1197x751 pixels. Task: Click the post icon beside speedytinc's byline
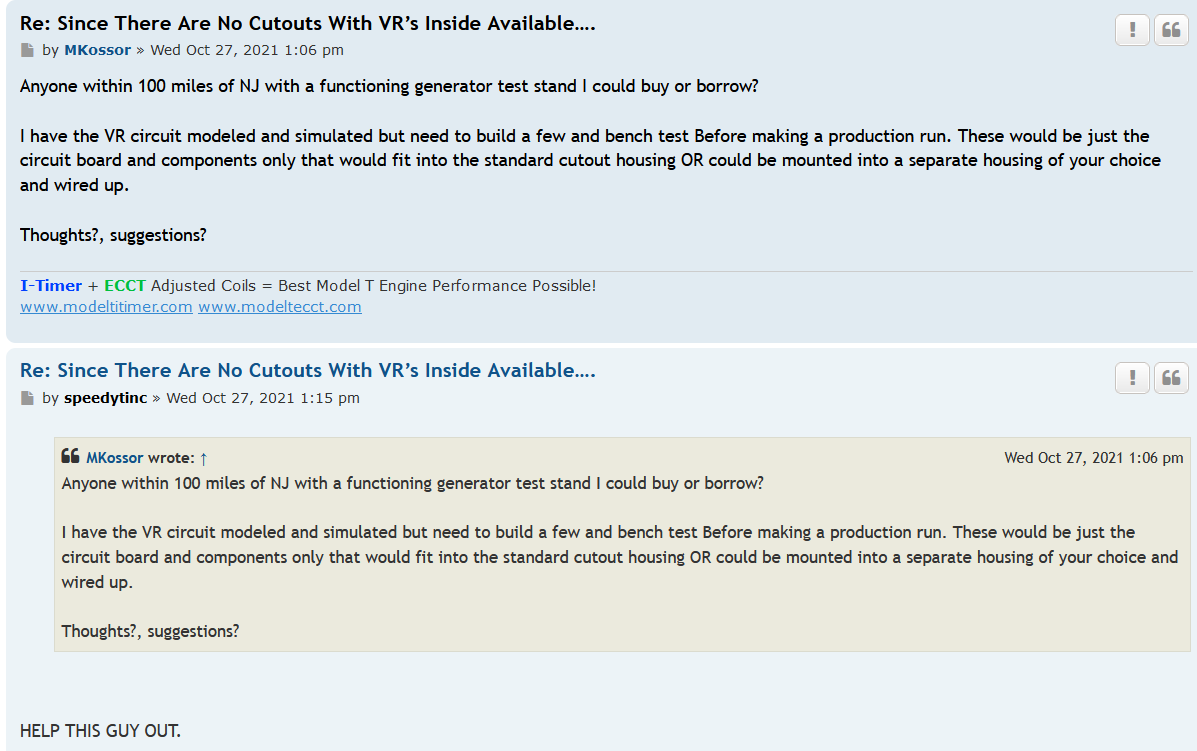point(27,398)
